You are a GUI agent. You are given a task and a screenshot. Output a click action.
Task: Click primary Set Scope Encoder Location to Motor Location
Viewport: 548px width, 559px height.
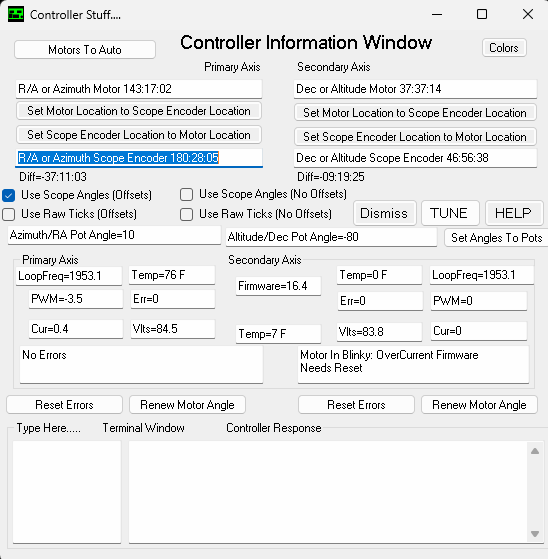(139, 135)
